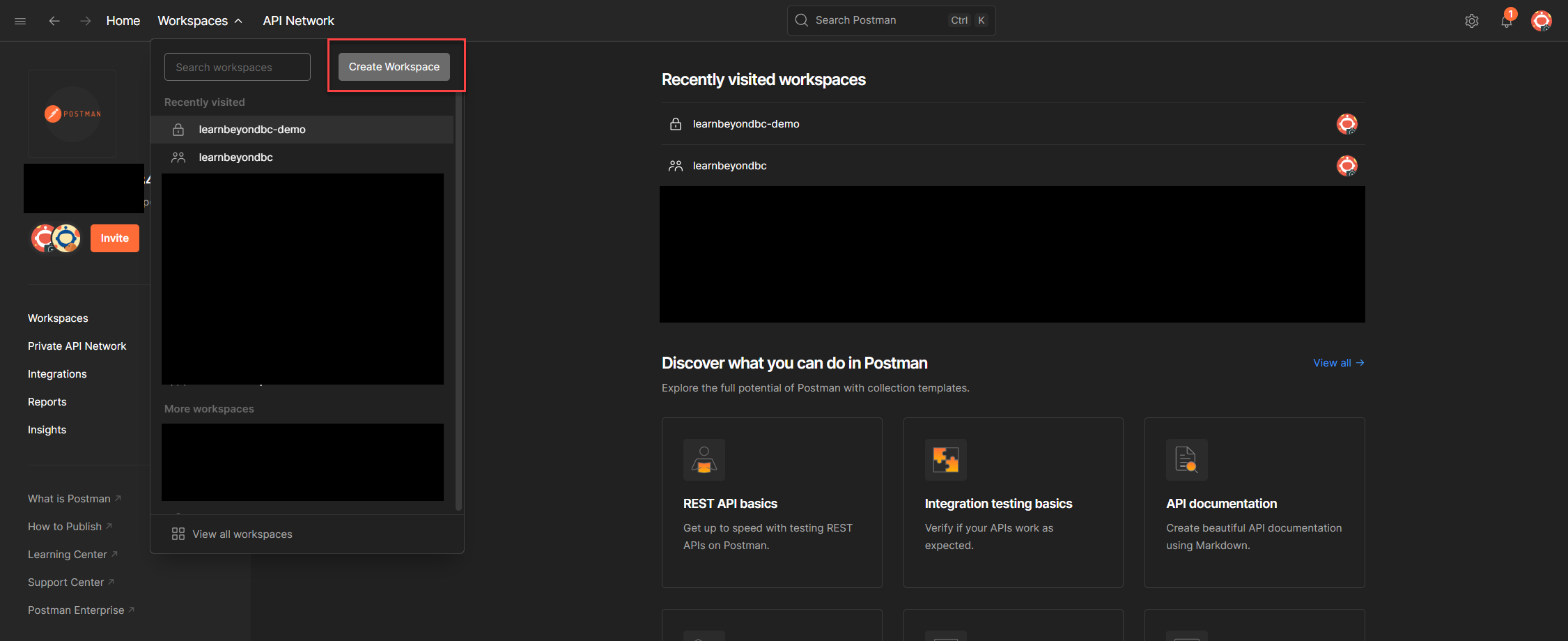Click the first team member avatar
Viewport: 1568px width, 641px height.
42,238
